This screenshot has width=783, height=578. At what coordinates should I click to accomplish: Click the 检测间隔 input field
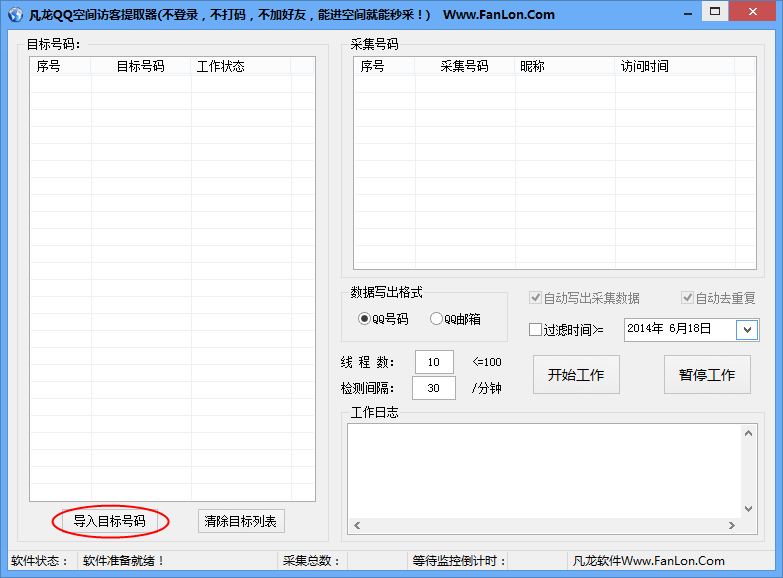(x=434, y=388)
